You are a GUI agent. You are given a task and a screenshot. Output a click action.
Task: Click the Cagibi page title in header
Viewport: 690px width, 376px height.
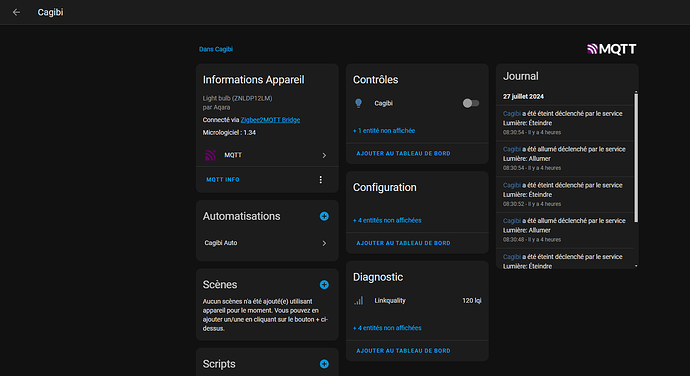point(50,12)
